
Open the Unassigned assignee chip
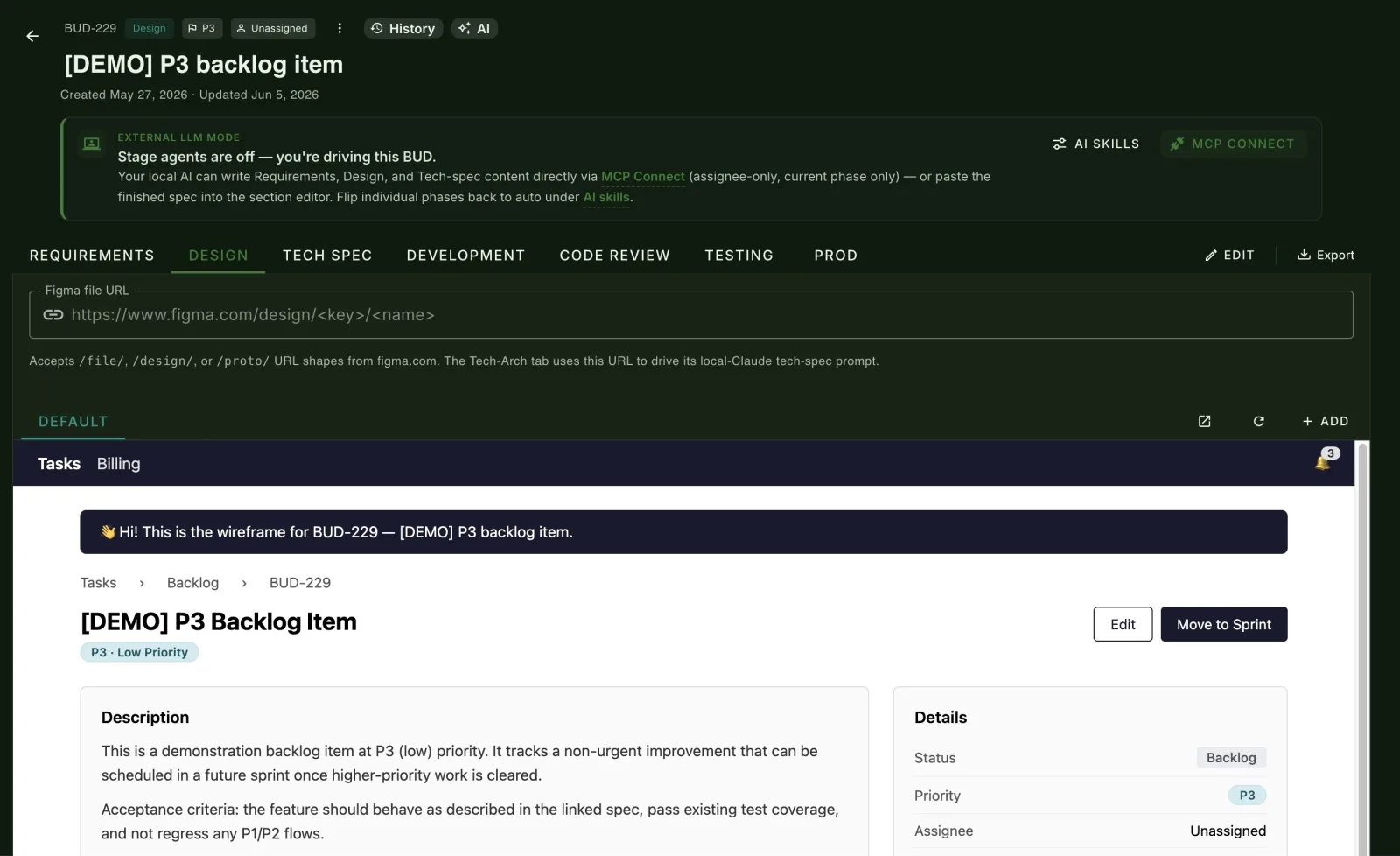pyautogui.click(x=273, y=28)
